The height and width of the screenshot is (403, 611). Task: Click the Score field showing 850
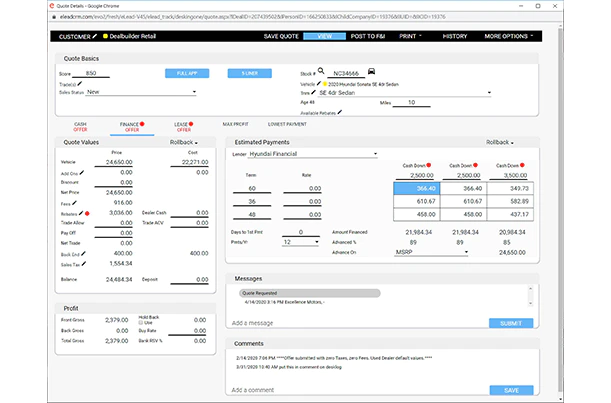click(x=91, y=73)
